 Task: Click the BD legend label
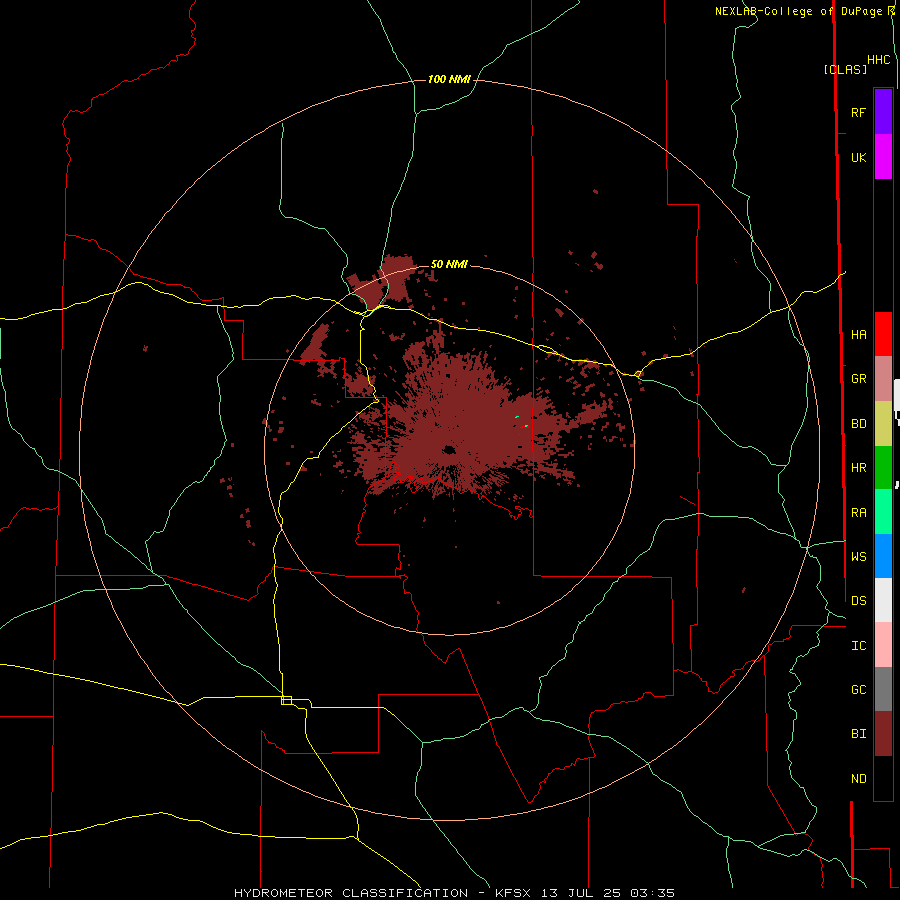[858, 424]
